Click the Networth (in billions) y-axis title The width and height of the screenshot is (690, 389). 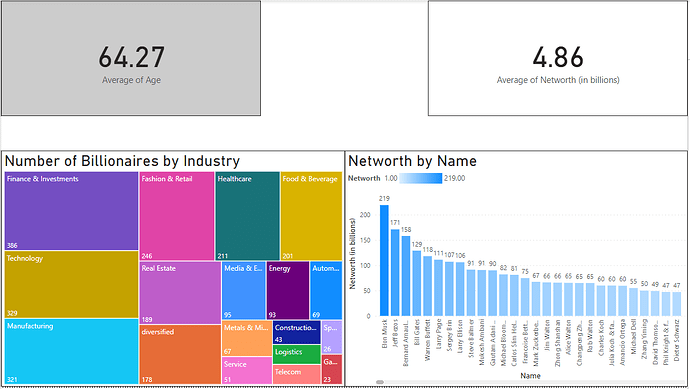tap(352, 254)
